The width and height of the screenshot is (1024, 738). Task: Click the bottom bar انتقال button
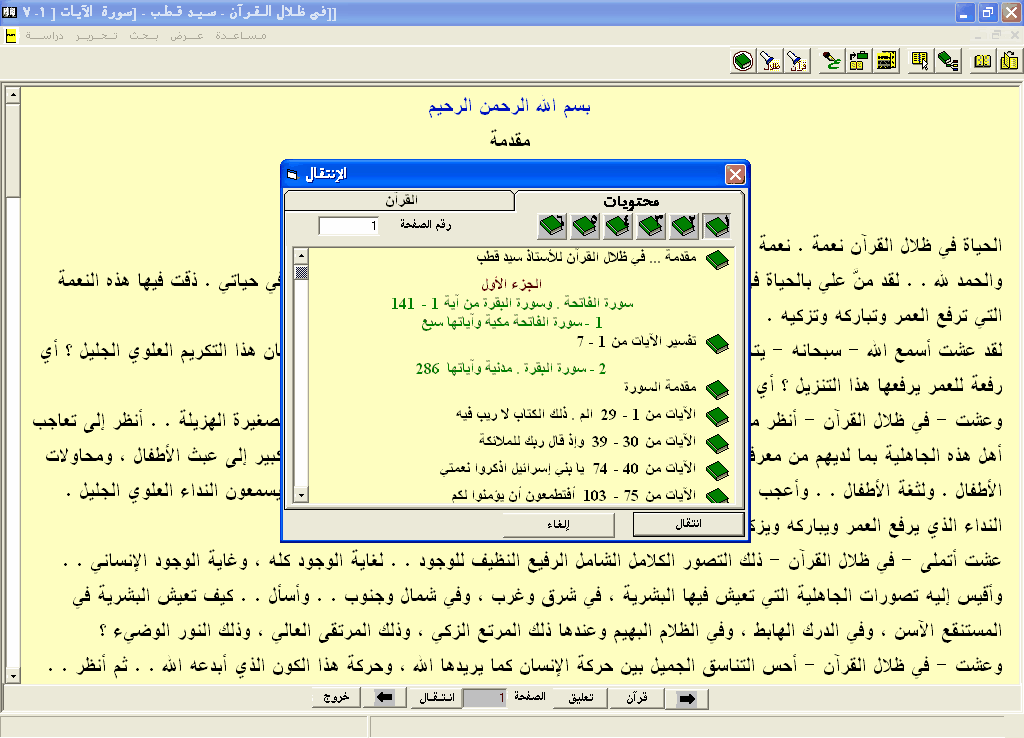tap(436, 698)
